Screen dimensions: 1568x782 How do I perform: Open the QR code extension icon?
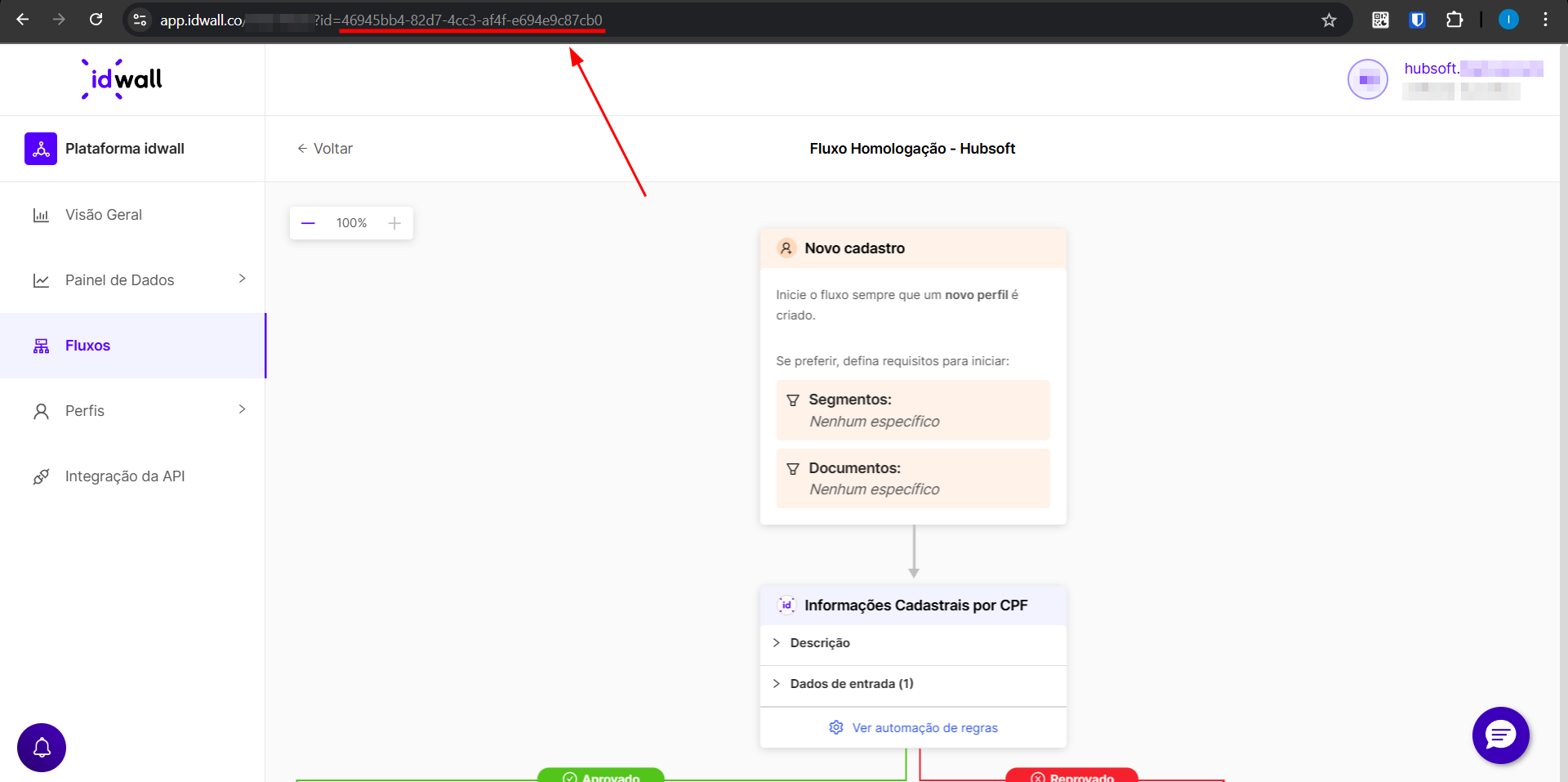[x=1380, y=20]
